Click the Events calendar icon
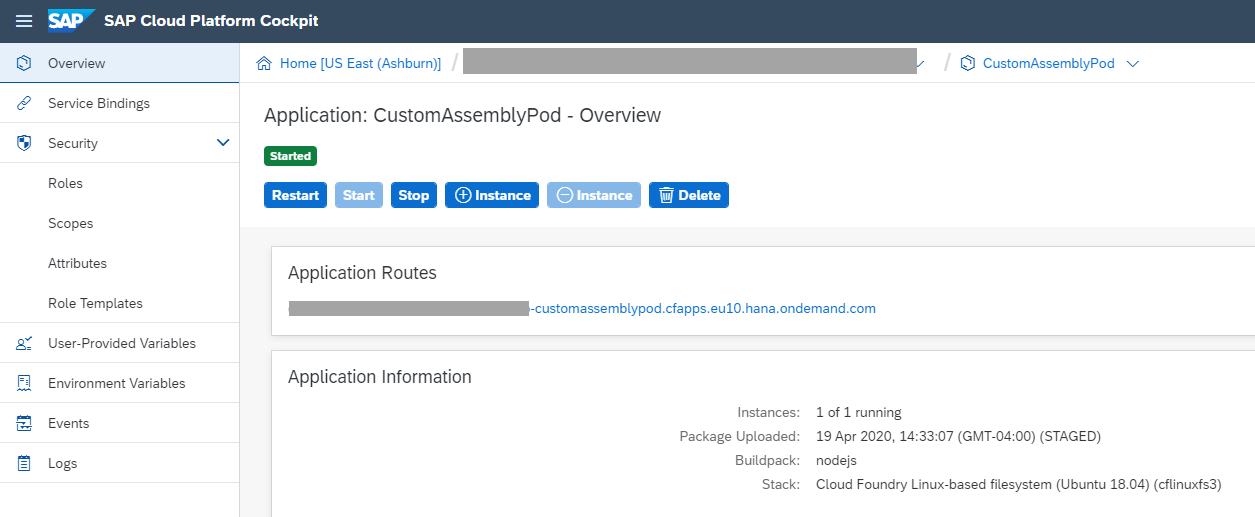The image size is (1255, 517). pos(24,423)
